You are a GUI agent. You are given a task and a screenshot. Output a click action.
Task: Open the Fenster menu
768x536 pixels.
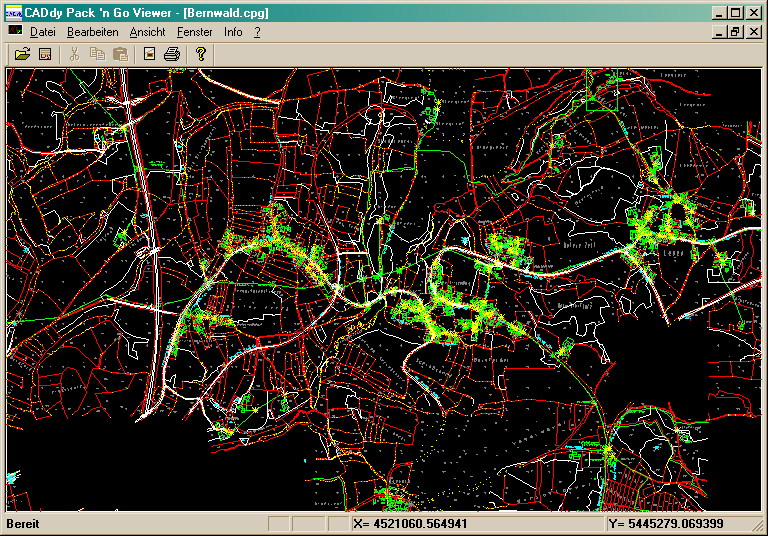(195, 32)
